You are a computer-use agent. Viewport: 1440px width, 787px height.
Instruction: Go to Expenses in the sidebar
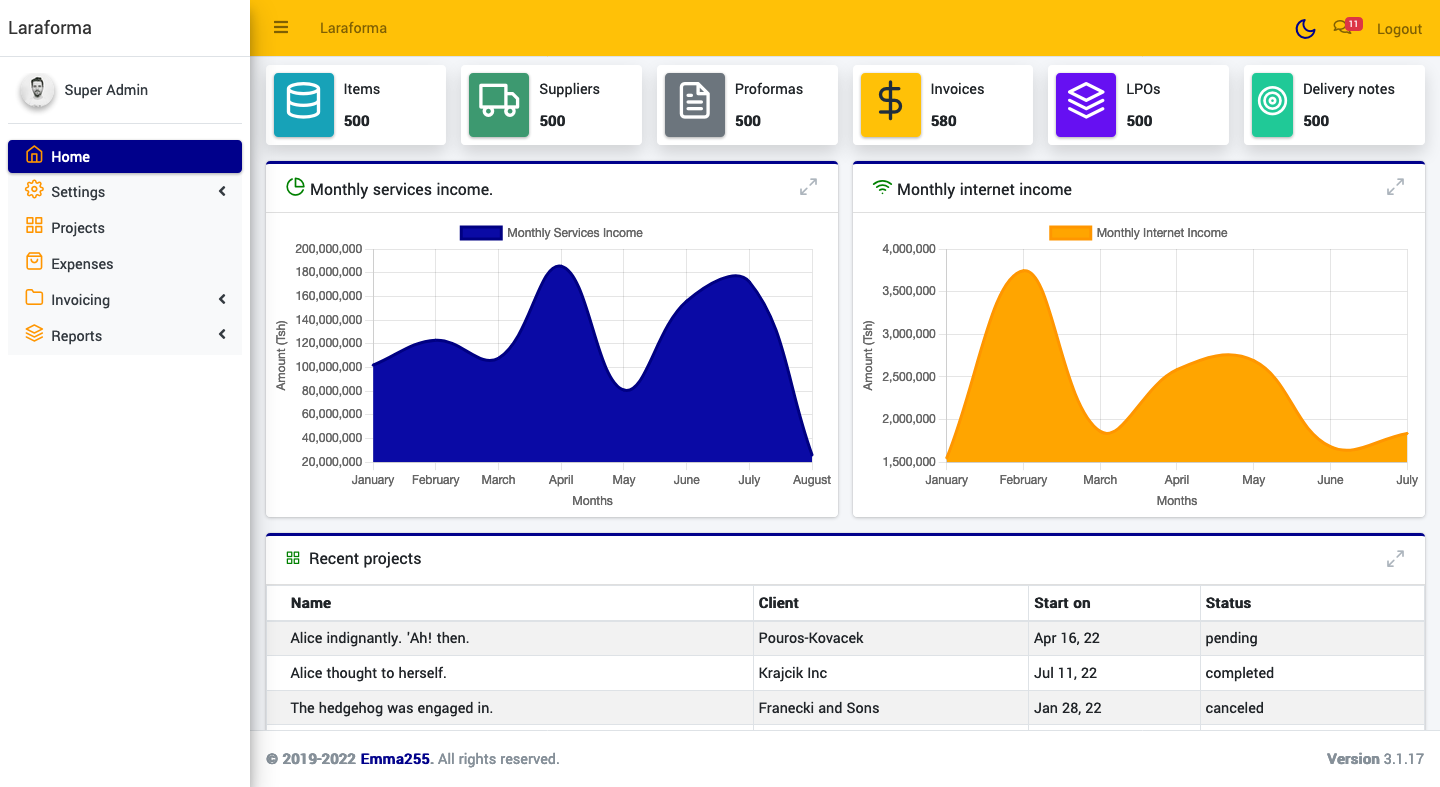point(82,264)
